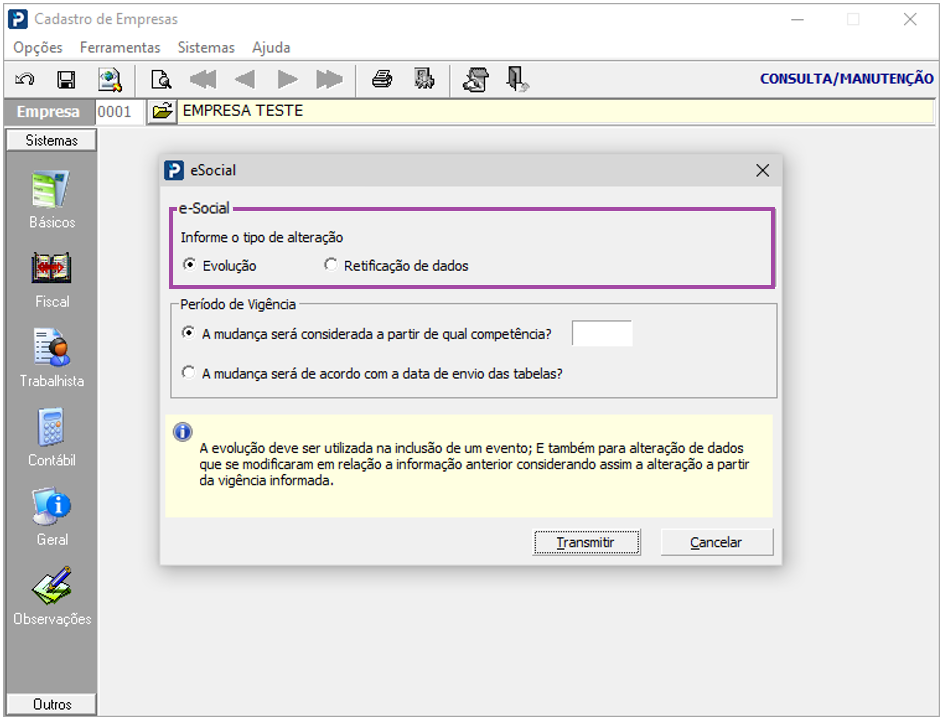Click the competência input field
This screenshot has height=720, width=944.
pyautogui.click(x=601, y=333)
